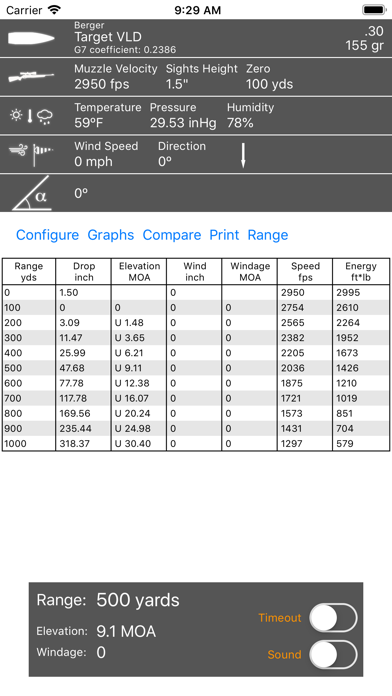Select the Berger Target VLD bullet name

coord(108,36)
